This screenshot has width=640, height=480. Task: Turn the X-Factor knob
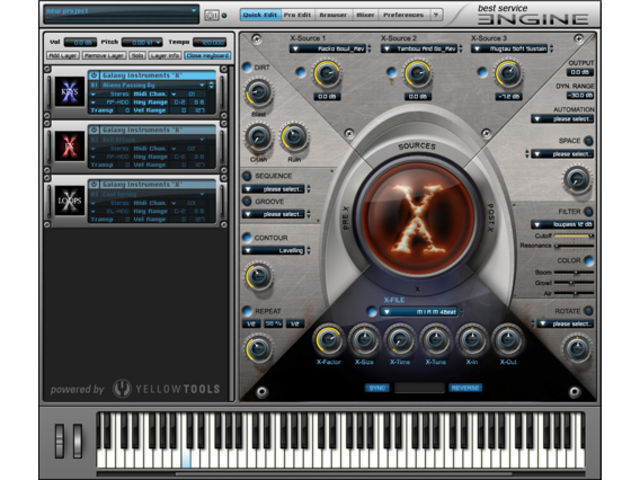tap(329, 340)
